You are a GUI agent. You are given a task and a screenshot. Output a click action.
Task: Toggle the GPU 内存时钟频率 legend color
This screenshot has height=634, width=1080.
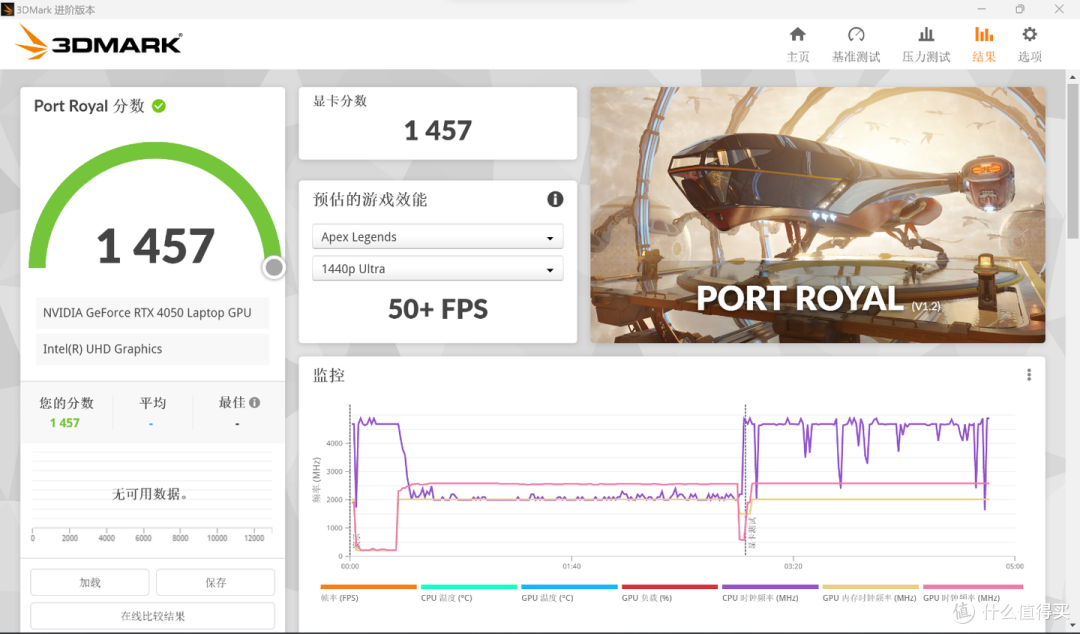click(x=871, y=587)
